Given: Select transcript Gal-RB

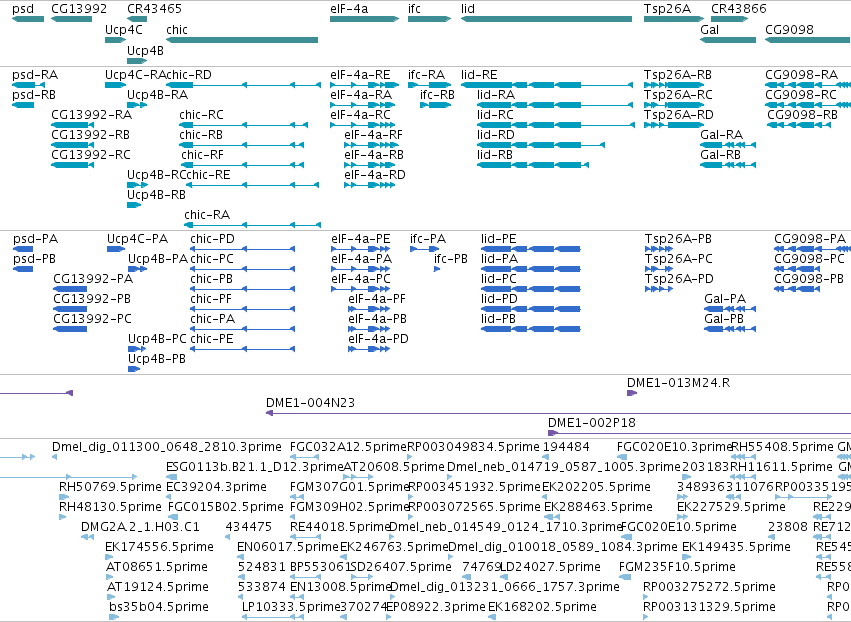Looking at the screenshot, I should coord(728,165).
